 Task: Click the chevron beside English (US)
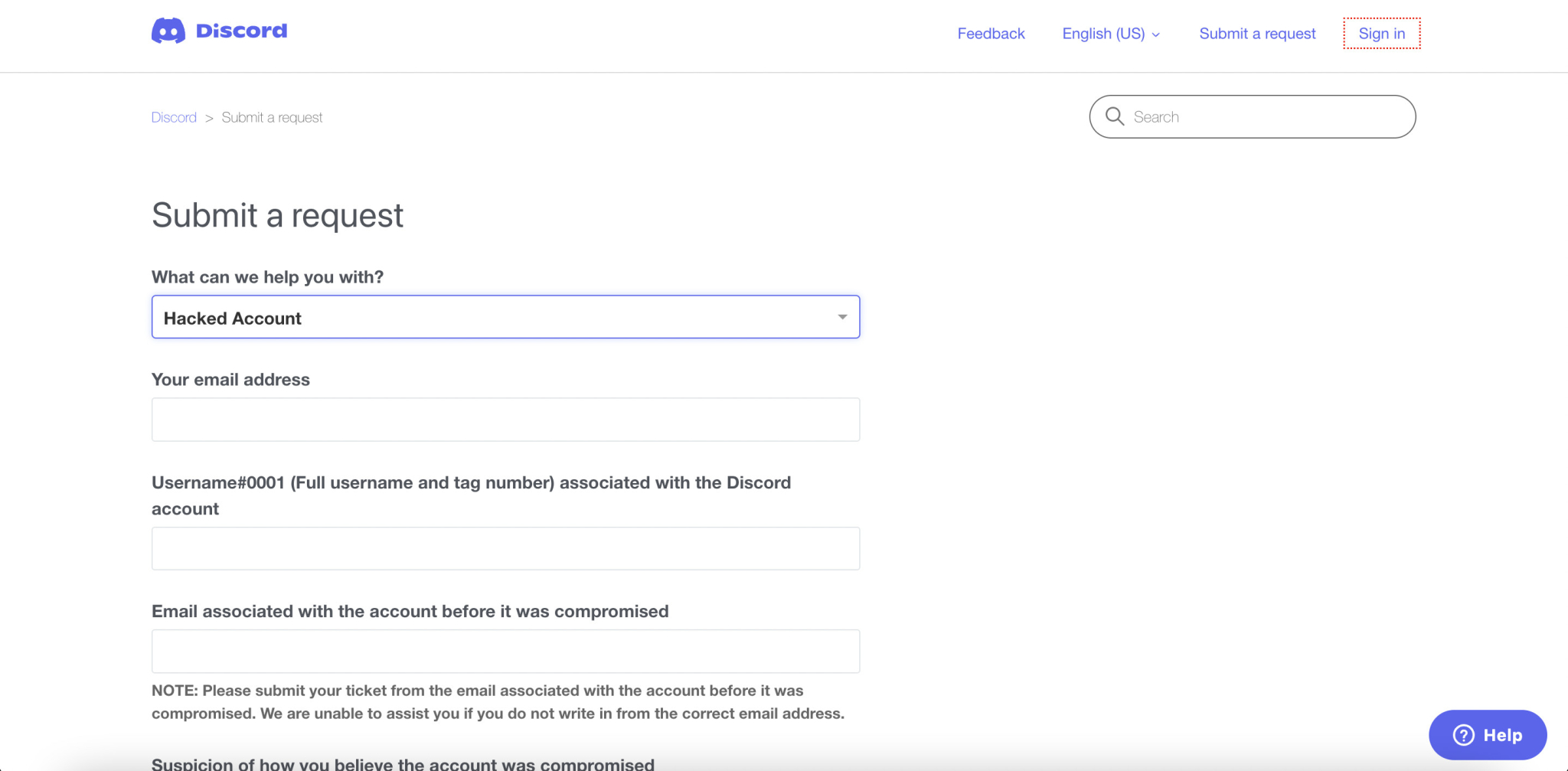coord(1155,34)
